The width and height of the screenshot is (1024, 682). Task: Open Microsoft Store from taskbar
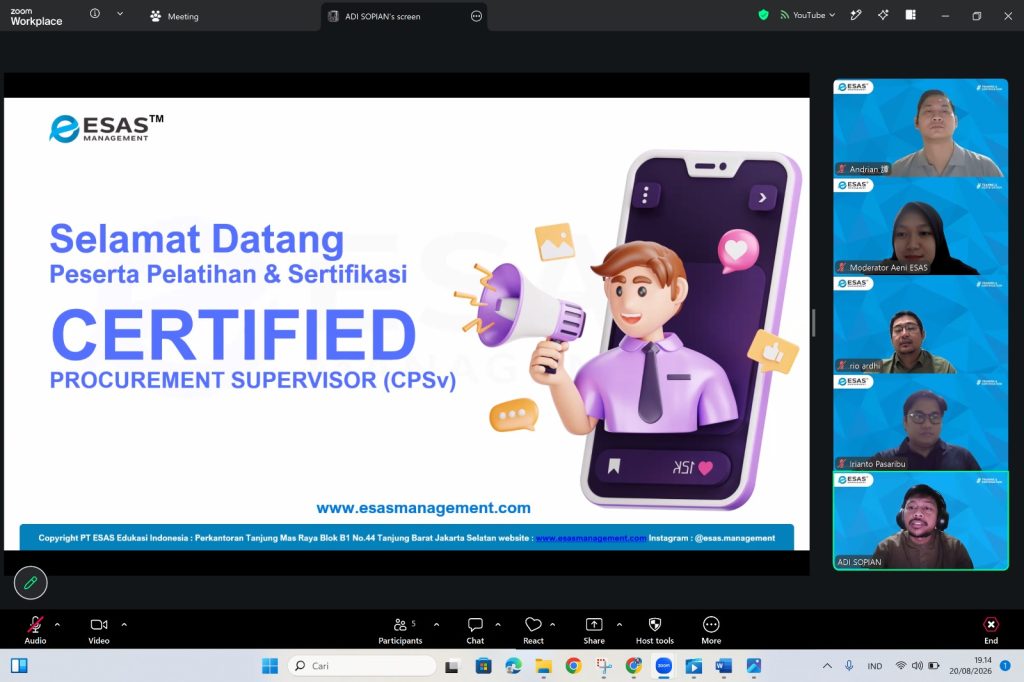483,666
